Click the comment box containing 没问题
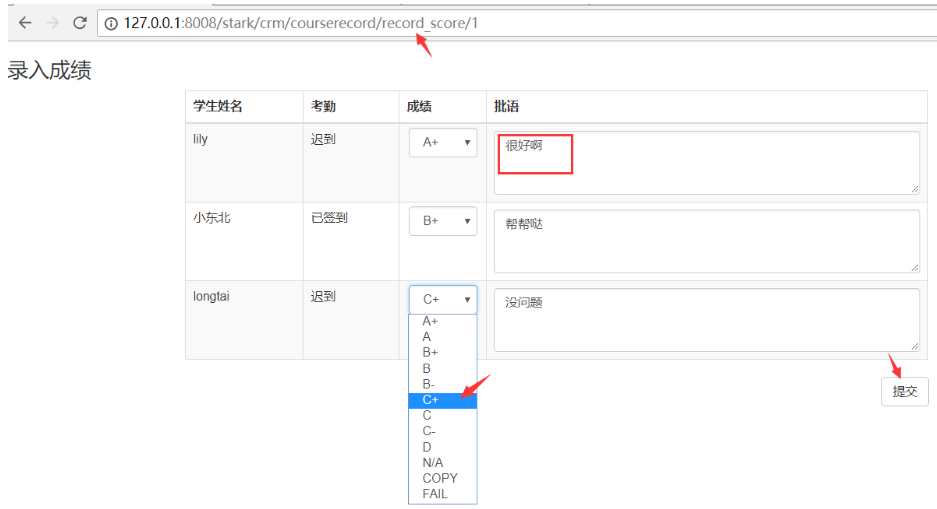937x509 pixels. [x=707, y=320]
